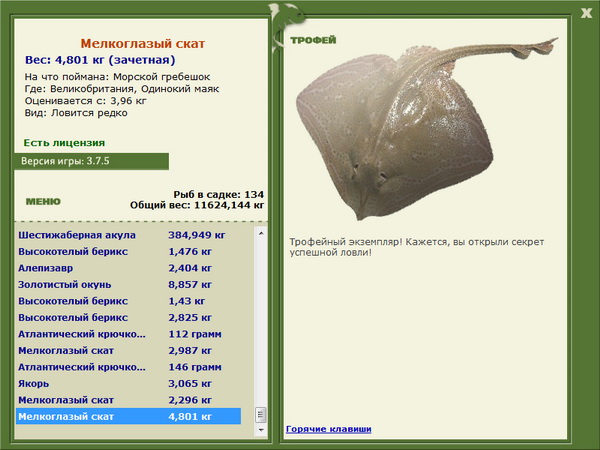
Task: Click the fish logo icon at top
Action: [x=286, y=26]
